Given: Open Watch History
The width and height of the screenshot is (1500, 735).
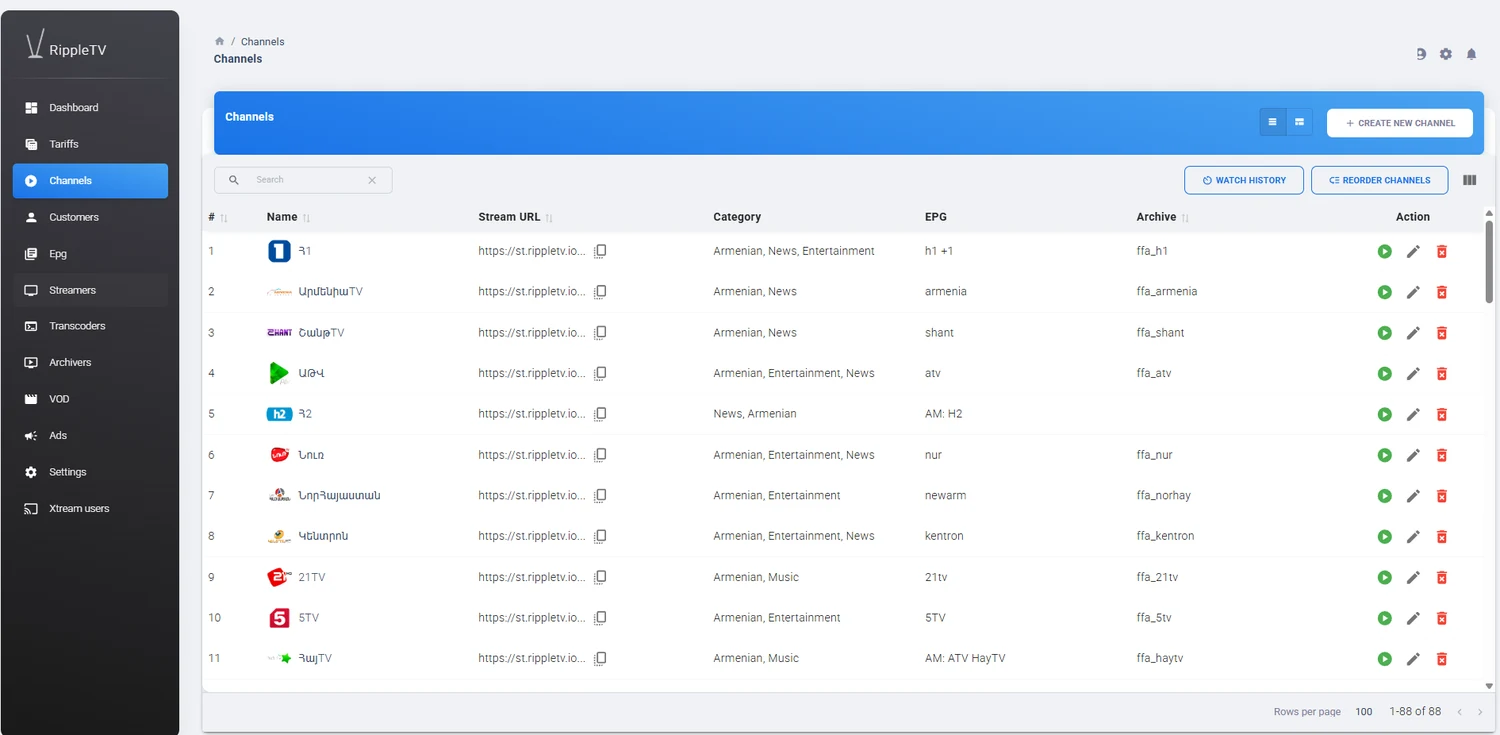Looking at the screenshot, I should click(1244, 180).
